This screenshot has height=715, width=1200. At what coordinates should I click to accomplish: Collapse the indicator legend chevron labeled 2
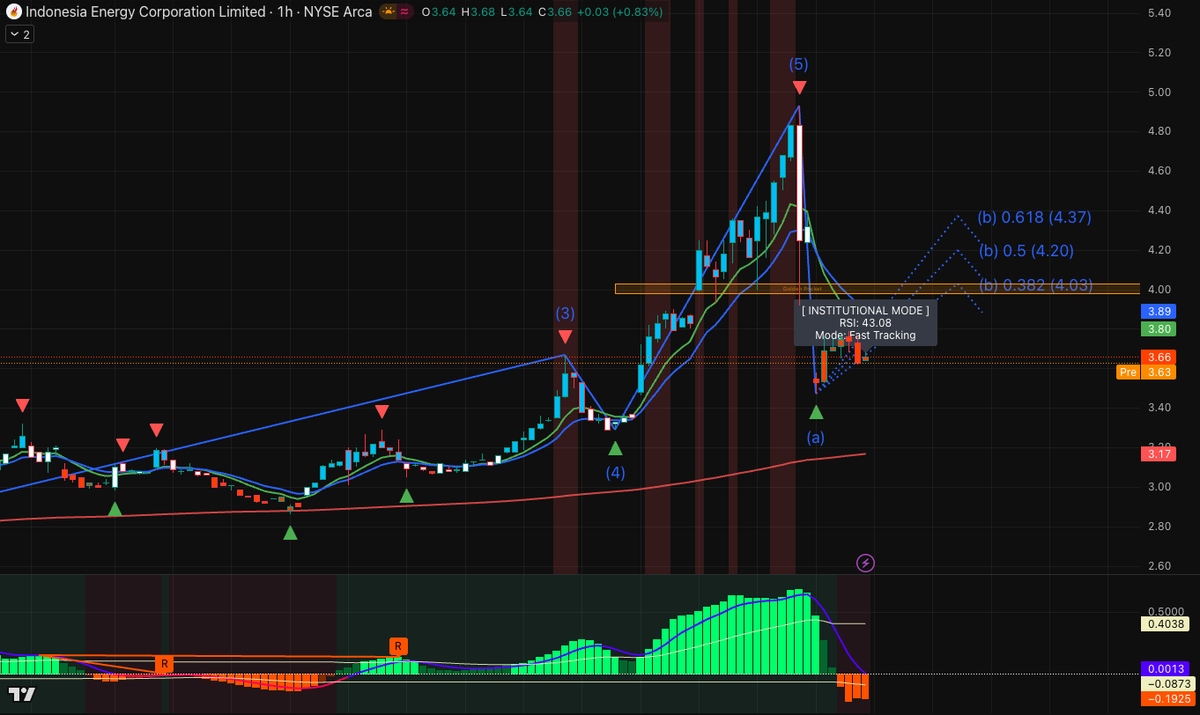point(20,34)
